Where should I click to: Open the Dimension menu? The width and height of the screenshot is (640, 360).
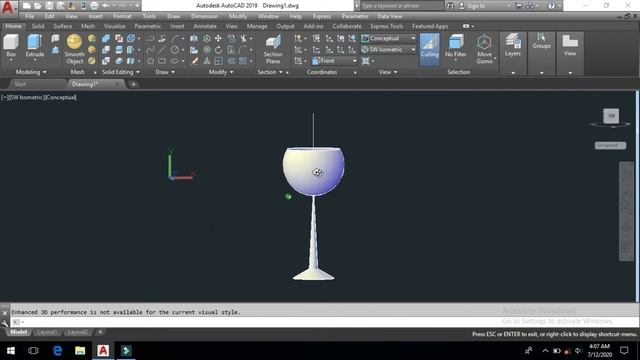204,16
